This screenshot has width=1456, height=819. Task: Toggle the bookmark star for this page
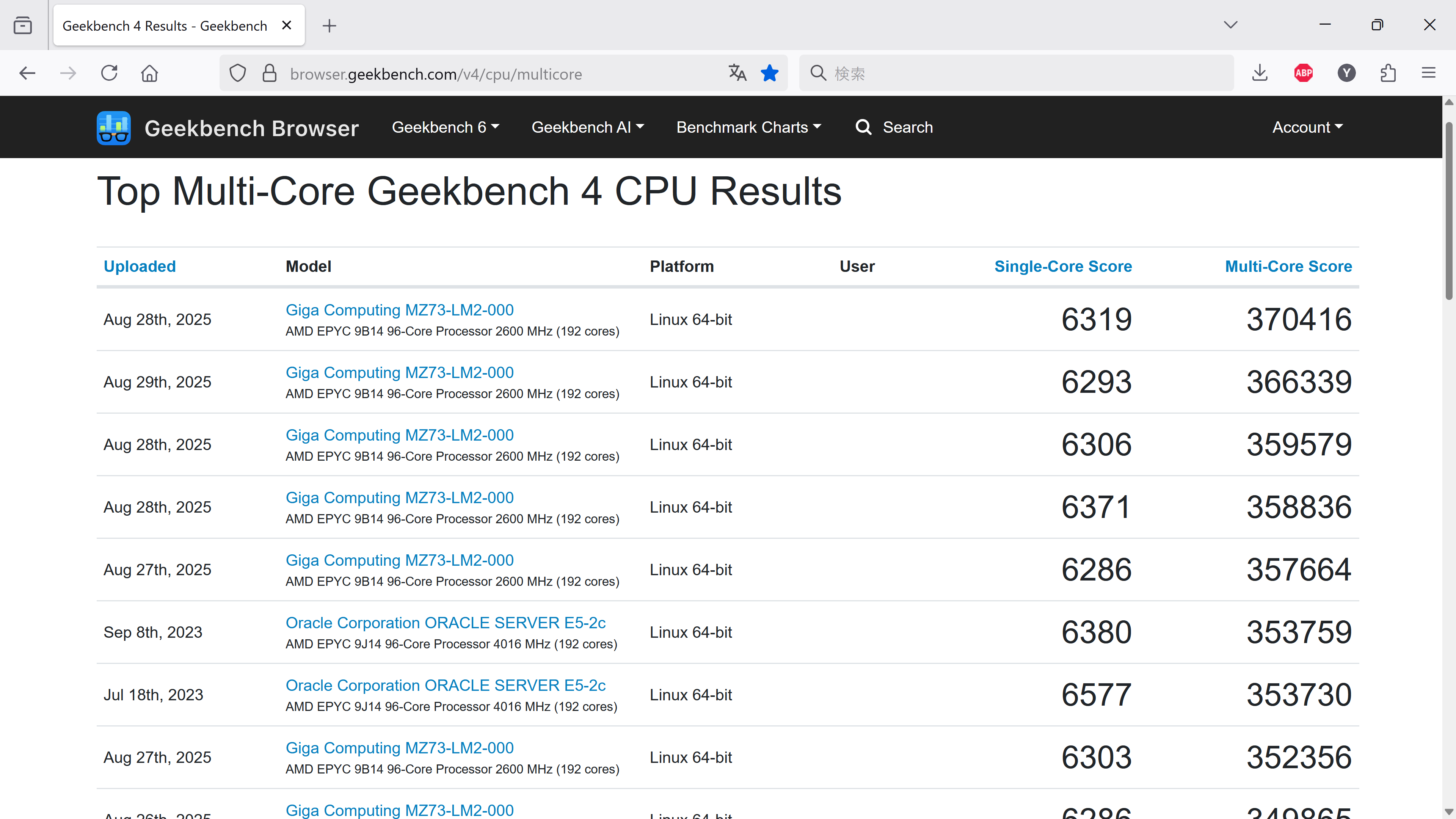(769, 74)
